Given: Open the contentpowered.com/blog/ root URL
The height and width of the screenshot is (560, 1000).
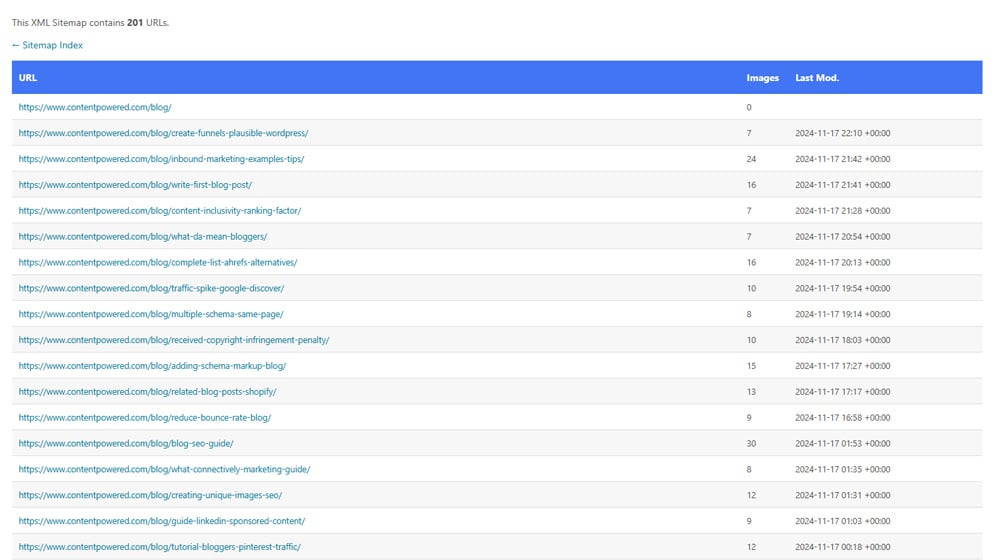Looking at the screenshot, I should [x=95, y=107].
